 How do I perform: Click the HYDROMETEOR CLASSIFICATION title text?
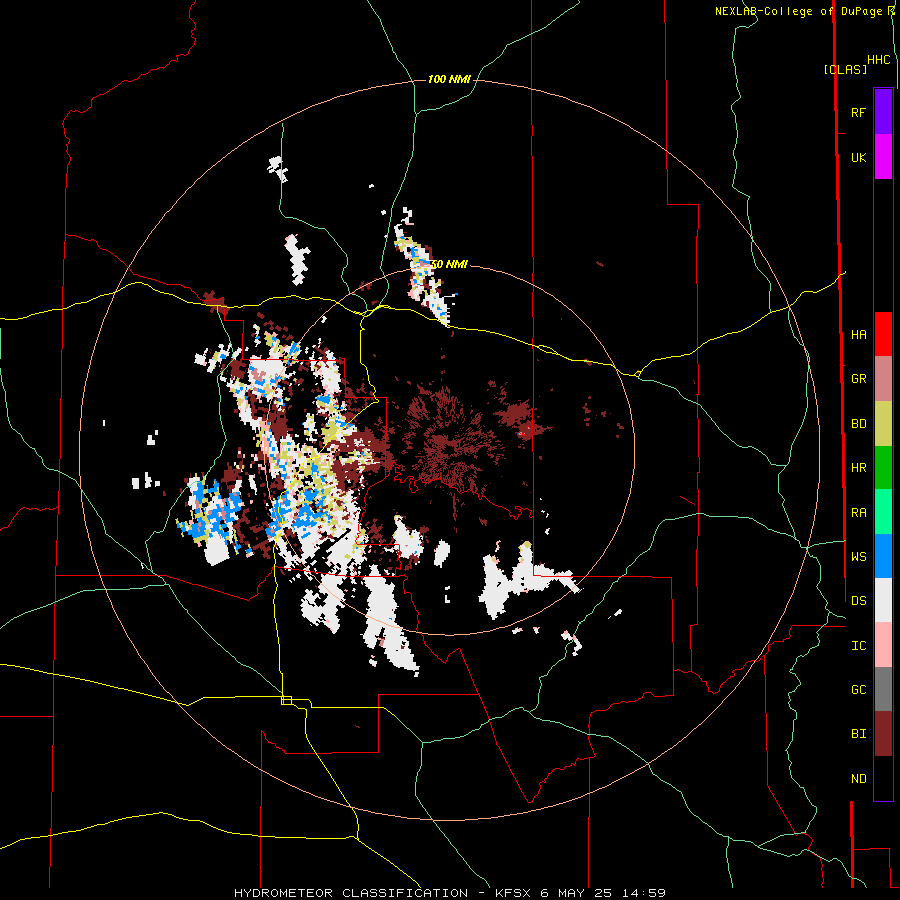(x=351, y=893)
